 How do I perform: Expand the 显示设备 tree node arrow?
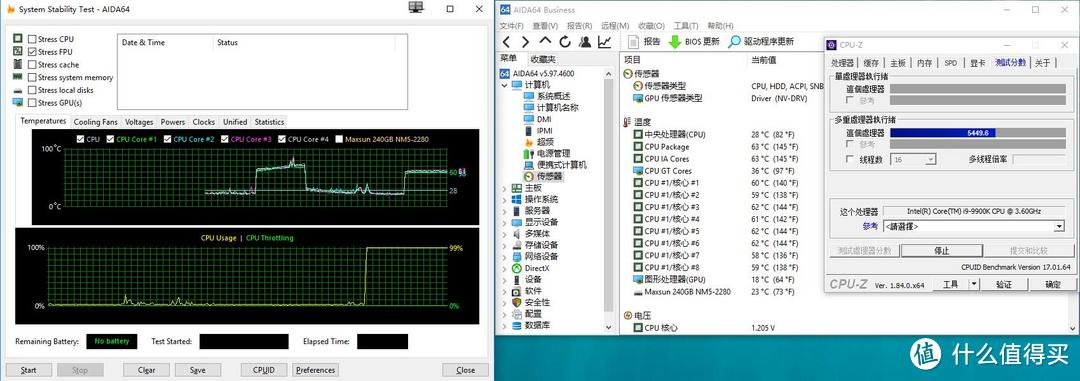(504, 223)
